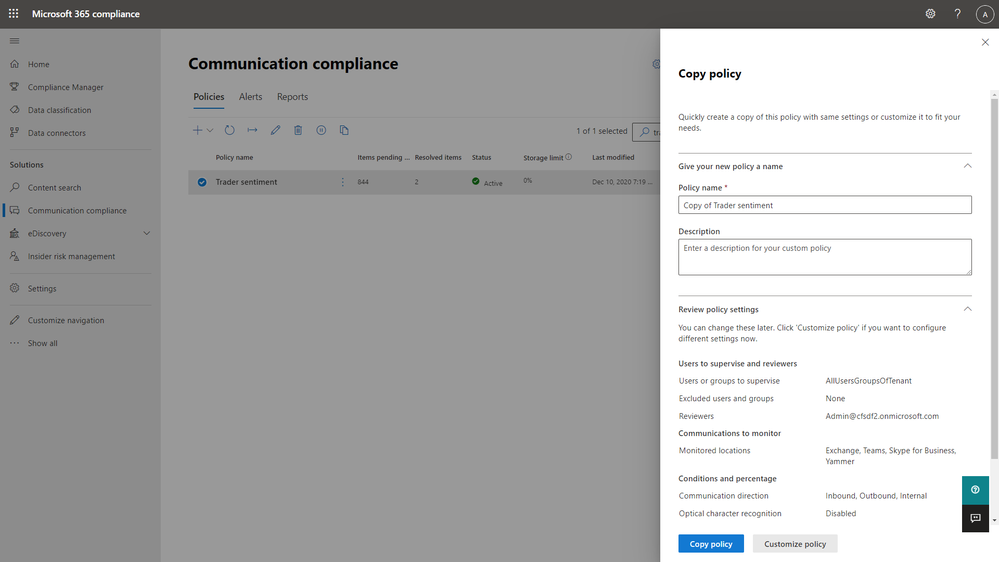Collapse the navigation hamburger menu
The width and height of the screenshot is (999, 562).
click(14, 41)
